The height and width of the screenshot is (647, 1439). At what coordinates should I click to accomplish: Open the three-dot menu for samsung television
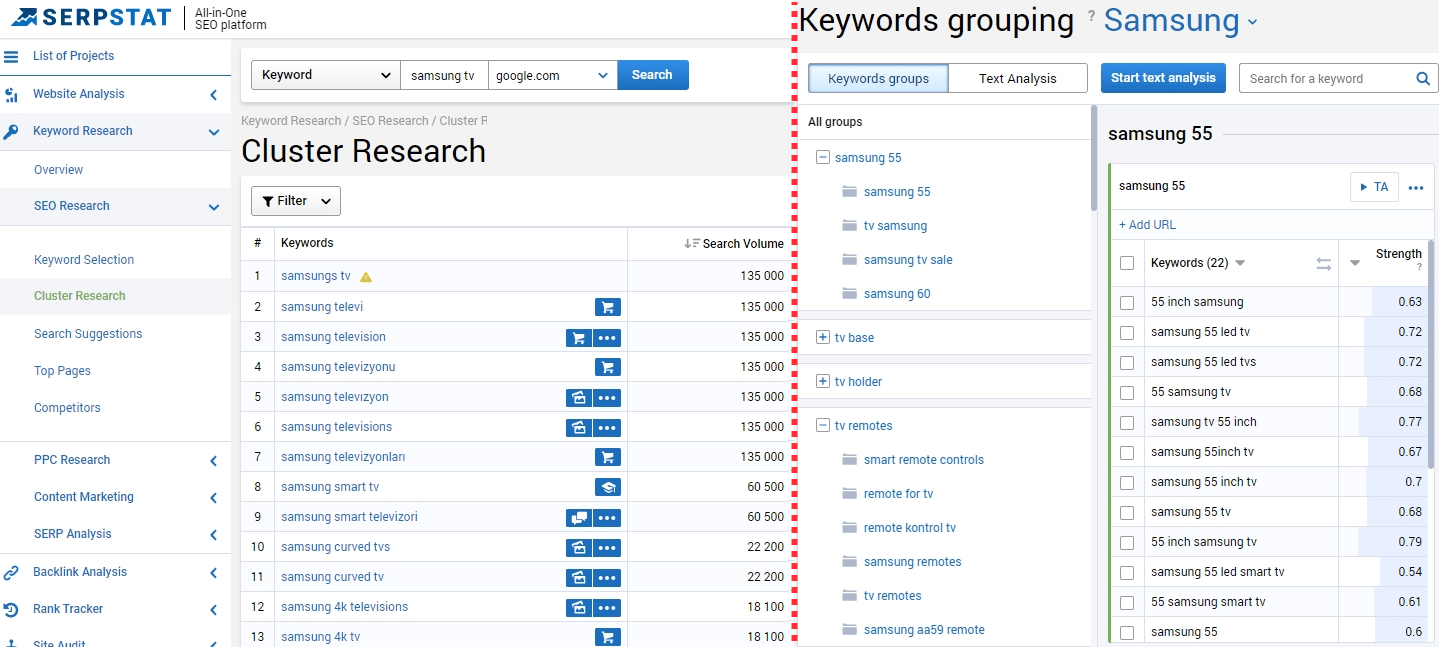(x=607, y=337)
